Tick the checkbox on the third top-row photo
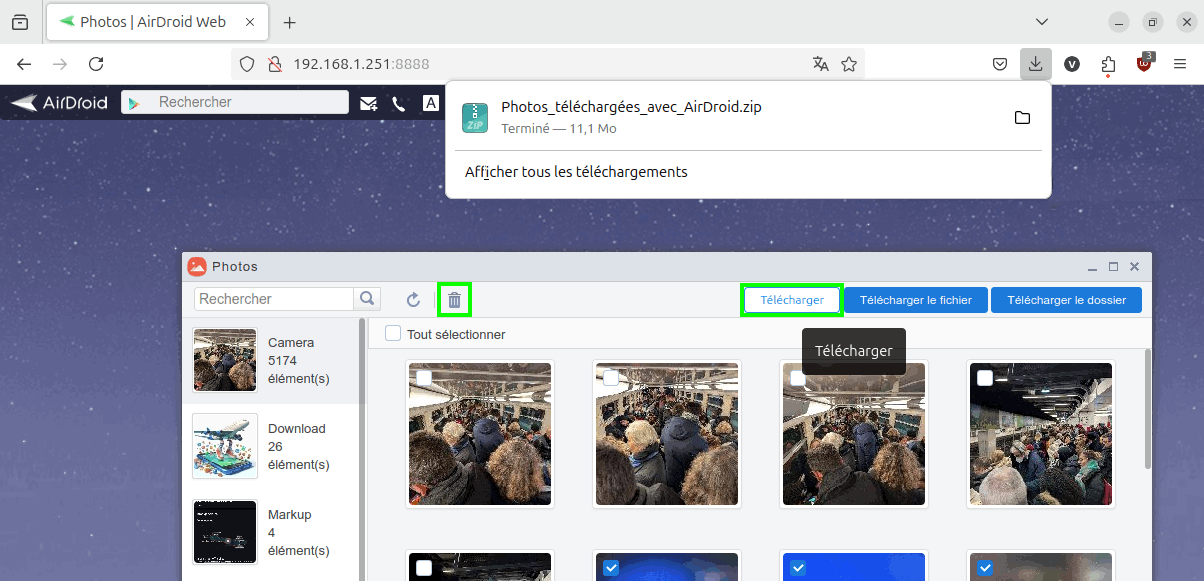 click(798, 378)
